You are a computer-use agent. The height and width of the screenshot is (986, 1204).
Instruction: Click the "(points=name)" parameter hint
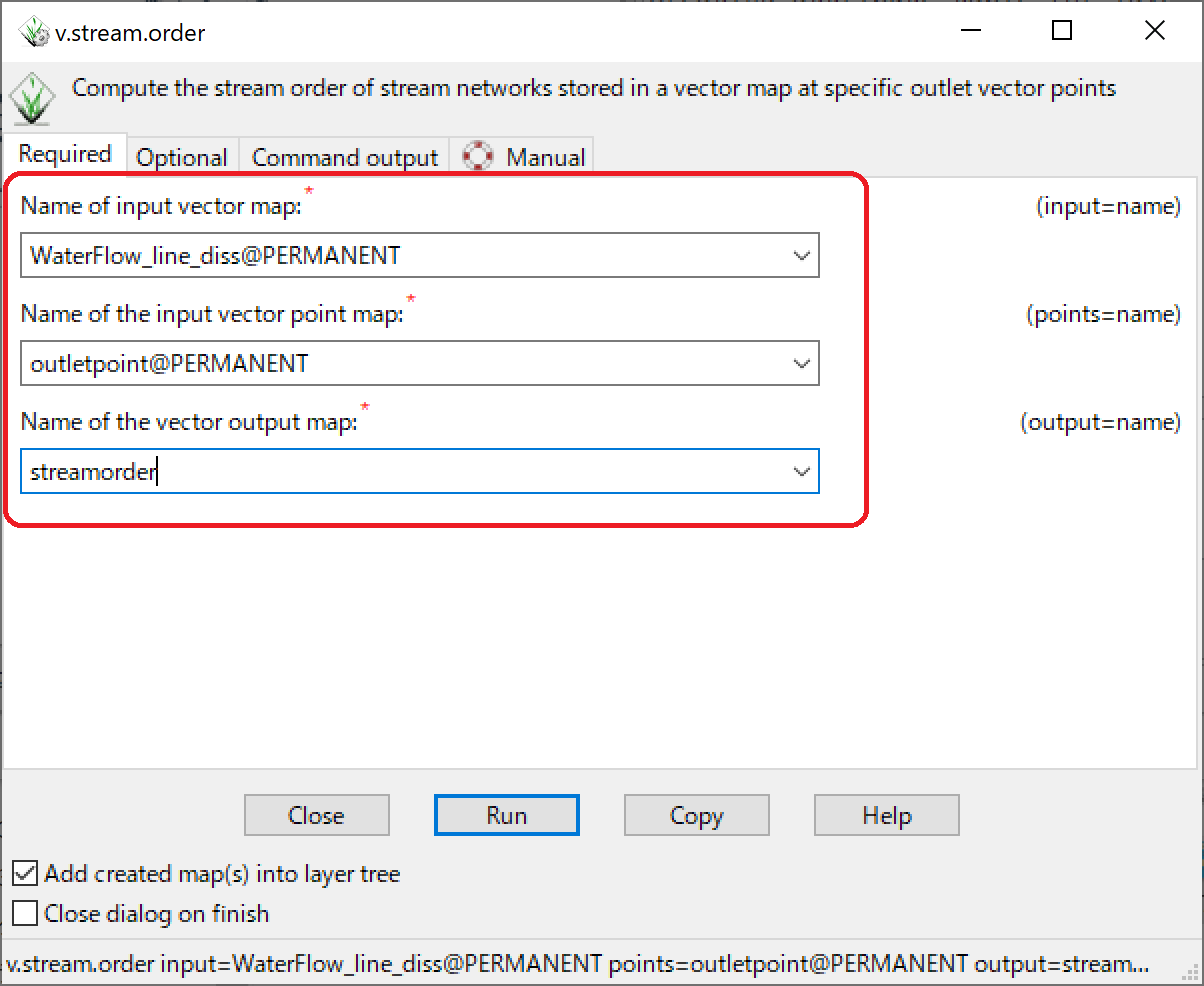[x=1104, y=315]
